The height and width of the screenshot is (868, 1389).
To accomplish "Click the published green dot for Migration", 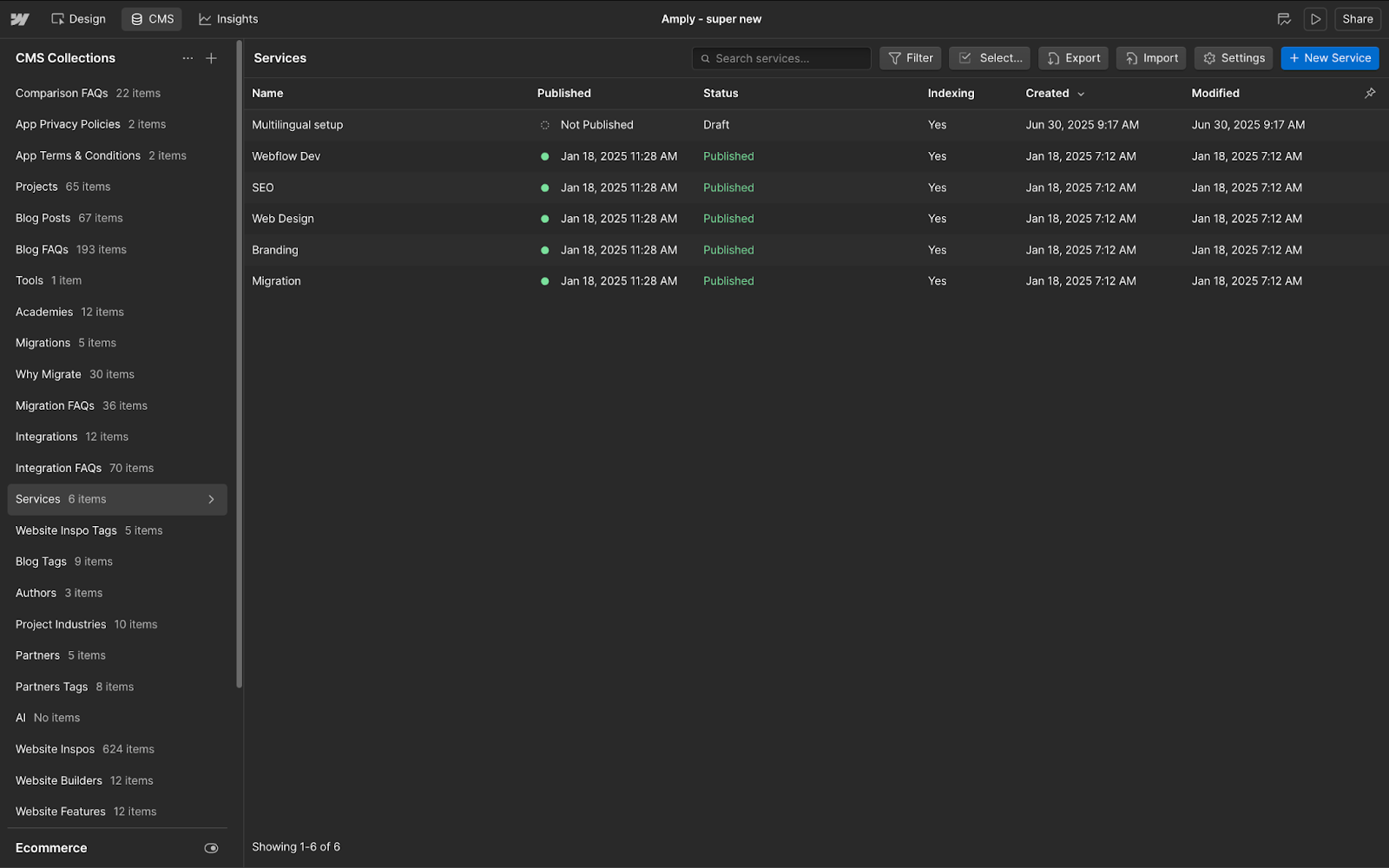I will click(544, 281).
